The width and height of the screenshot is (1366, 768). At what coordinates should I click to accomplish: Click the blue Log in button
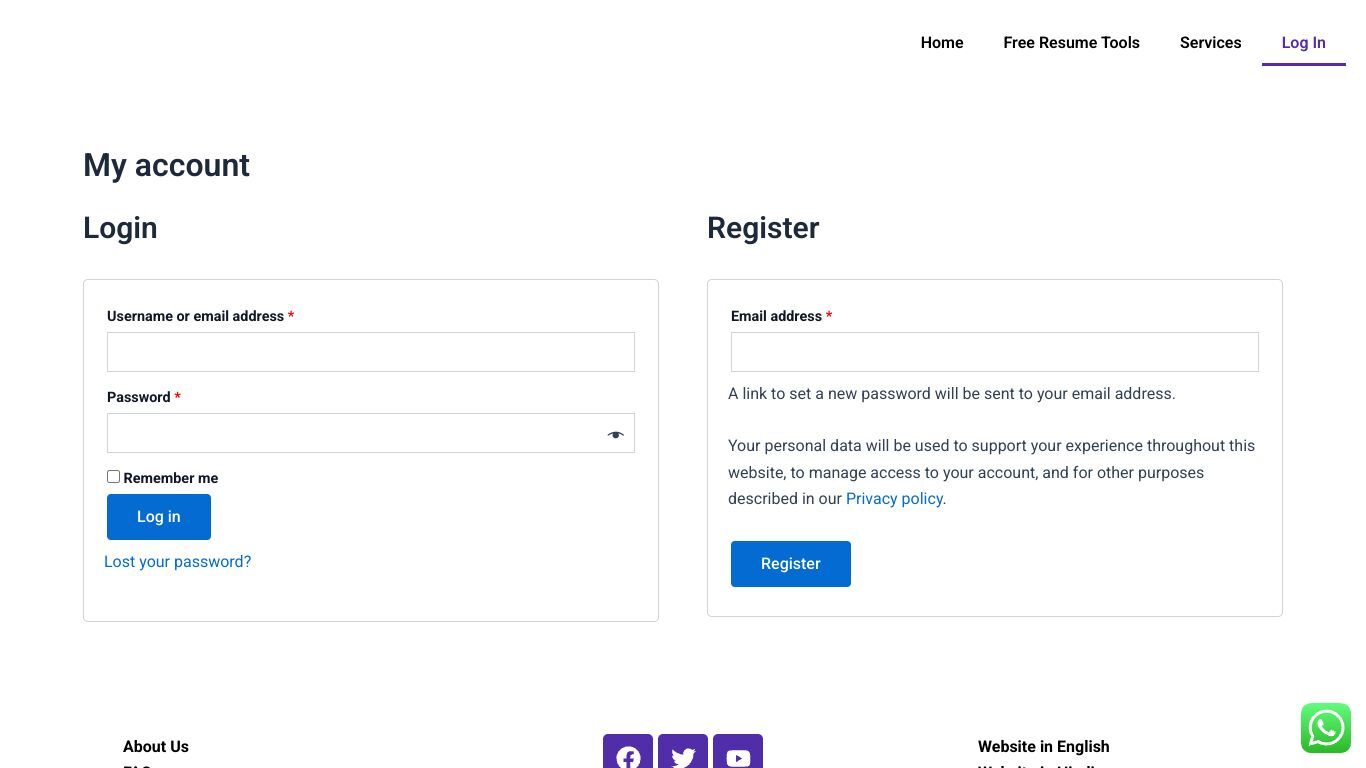[159, 517]
